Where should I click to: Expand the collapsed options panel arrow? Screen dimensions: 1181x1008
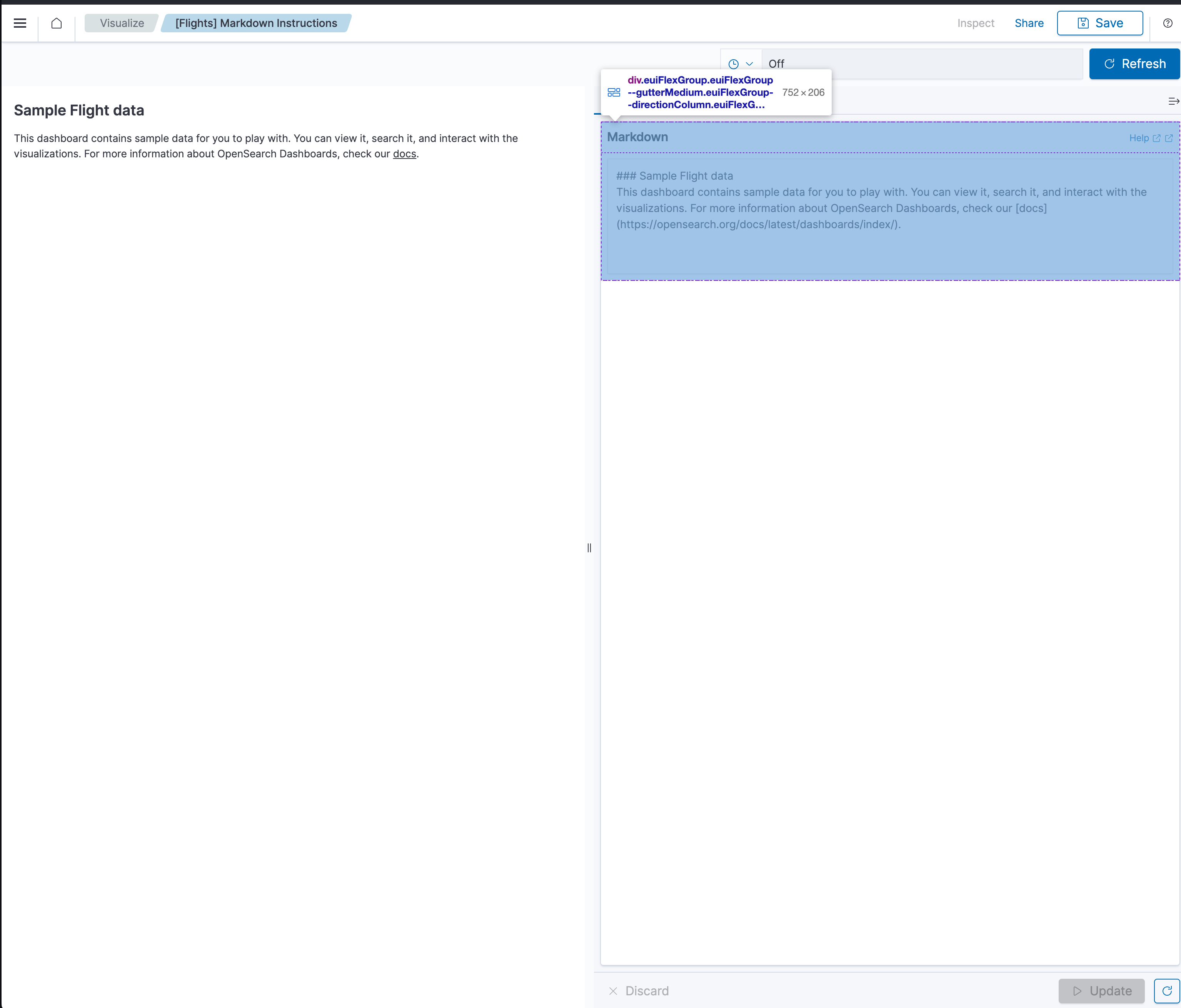point(1173,101)
